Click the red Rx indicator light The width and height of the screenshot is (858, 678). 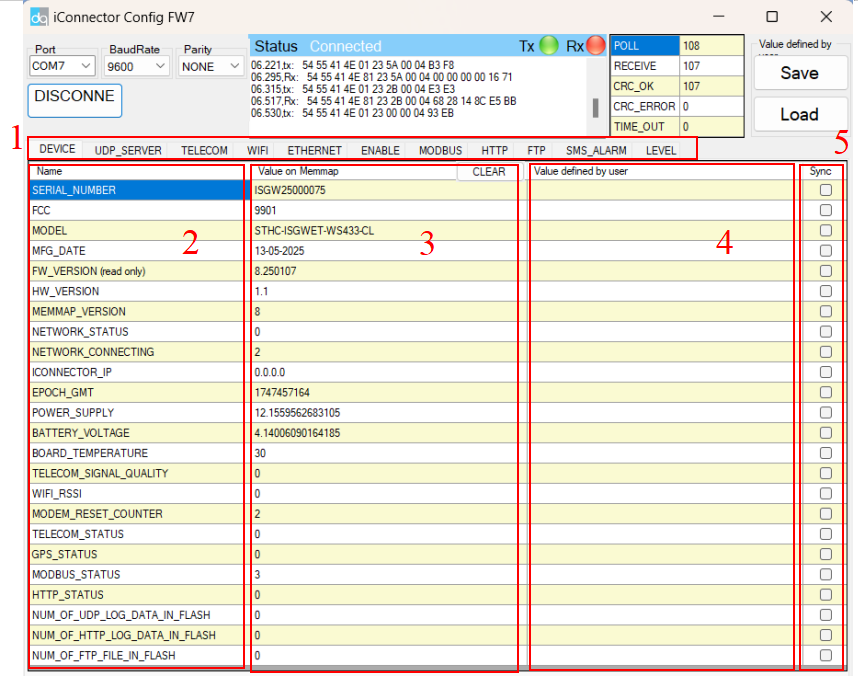coord(595,46)
